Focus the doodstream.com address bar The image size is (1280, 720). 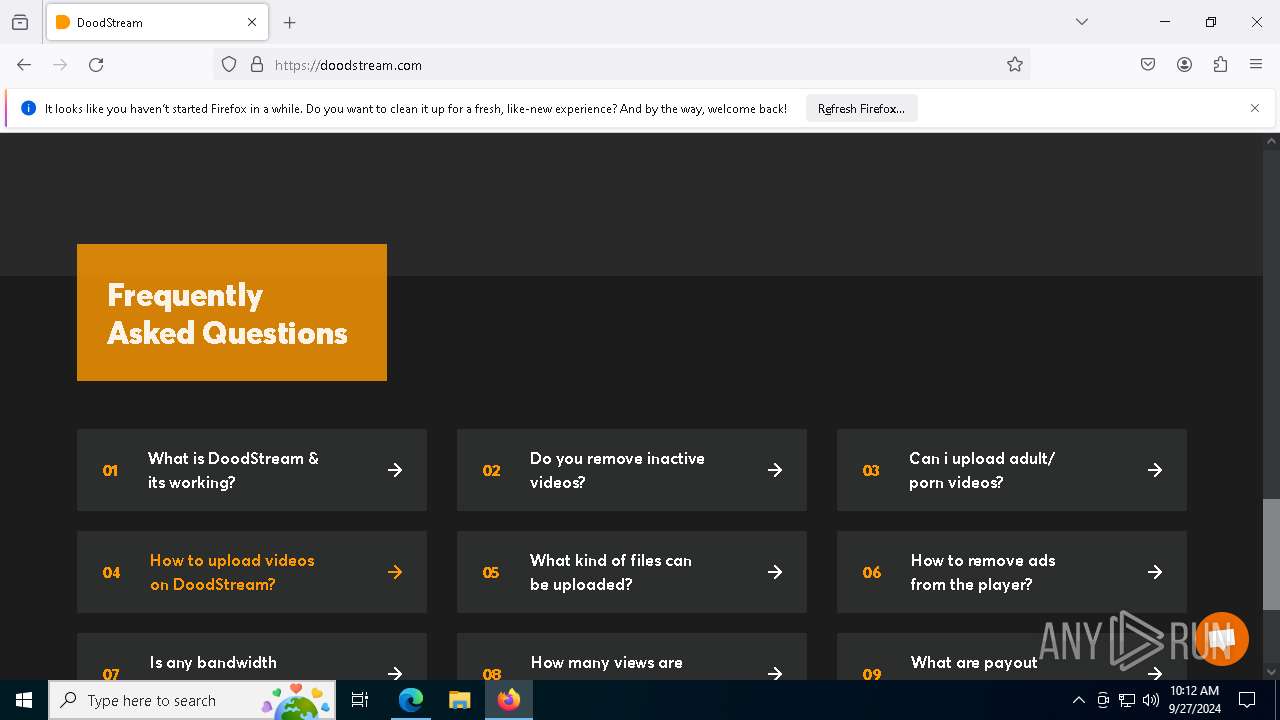620,65
